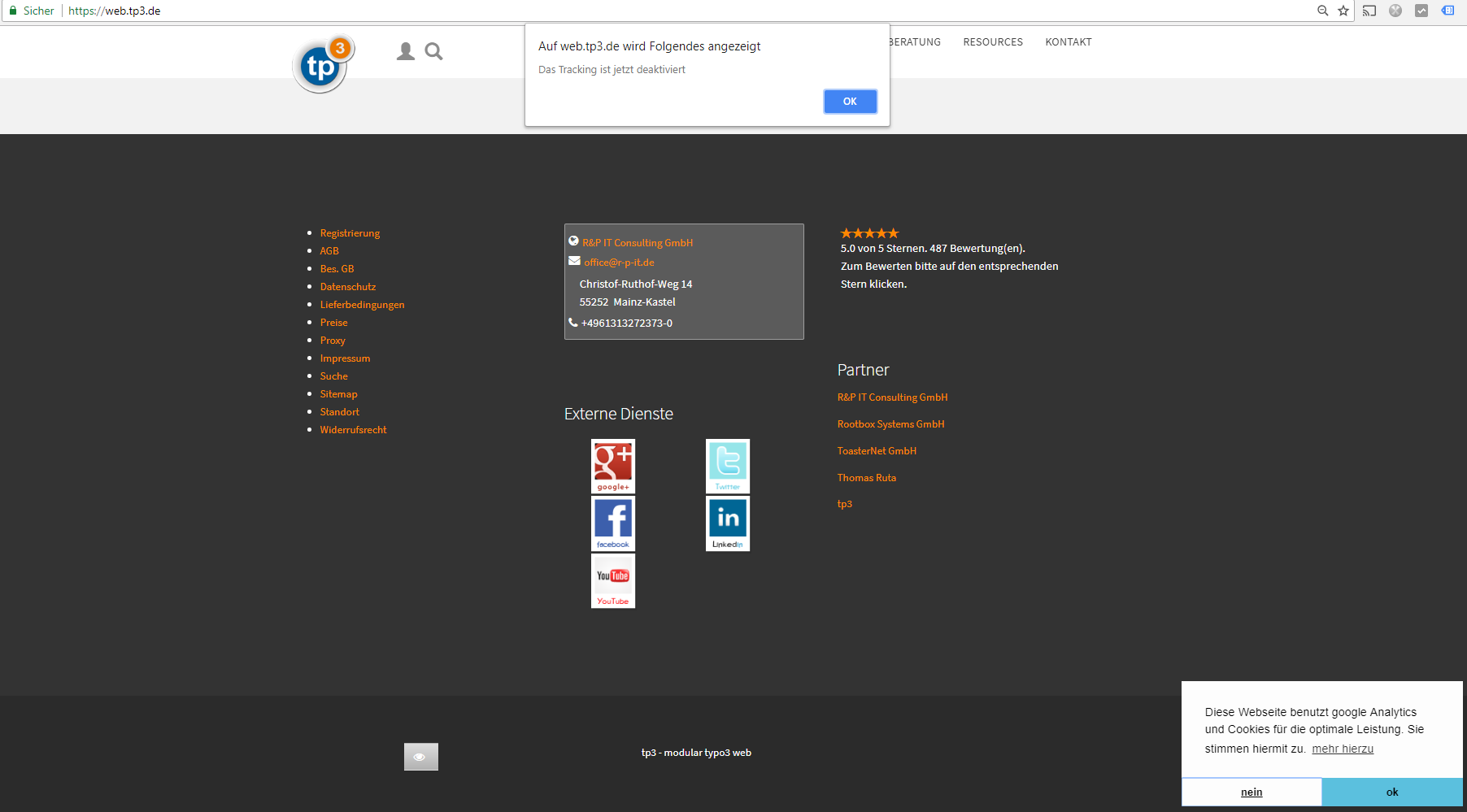
Task: Open the KONTAKT menu item
Action: coord(1069,42)
